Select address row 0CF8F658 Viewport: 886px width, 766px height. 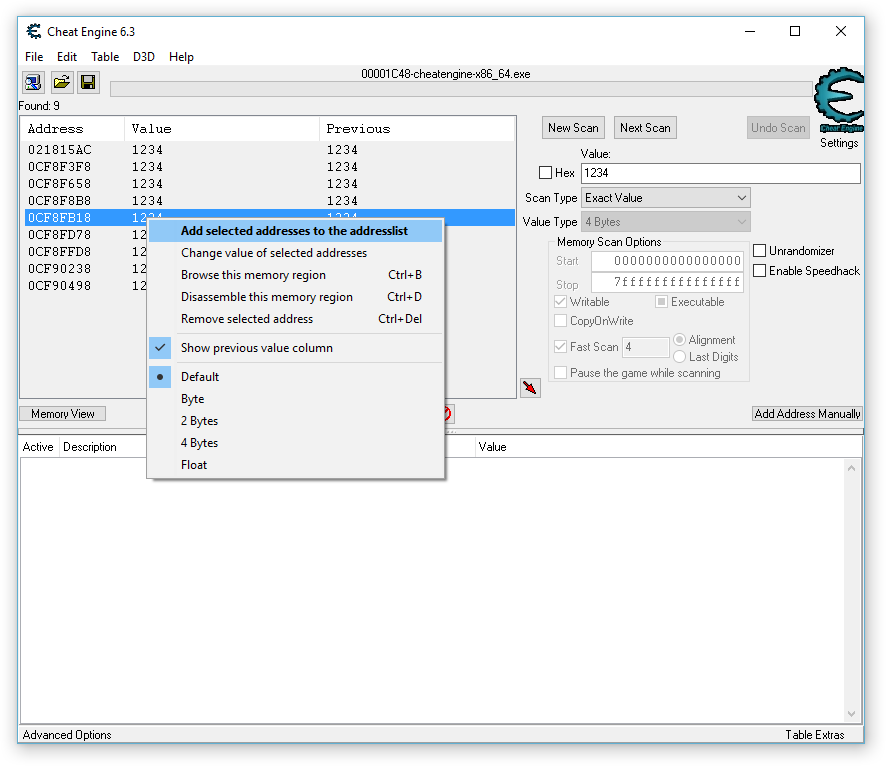(270, 184)
